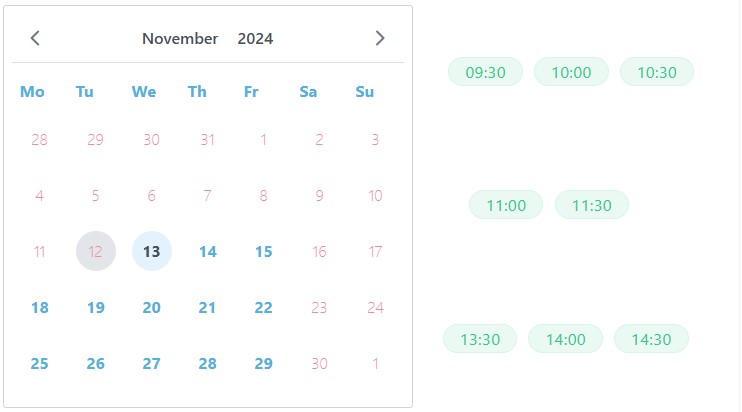The height and width of the screenshot is (412, 742).
Task: Pick Friday November 29
Action: pyautogui.click(x=264, y=364)
